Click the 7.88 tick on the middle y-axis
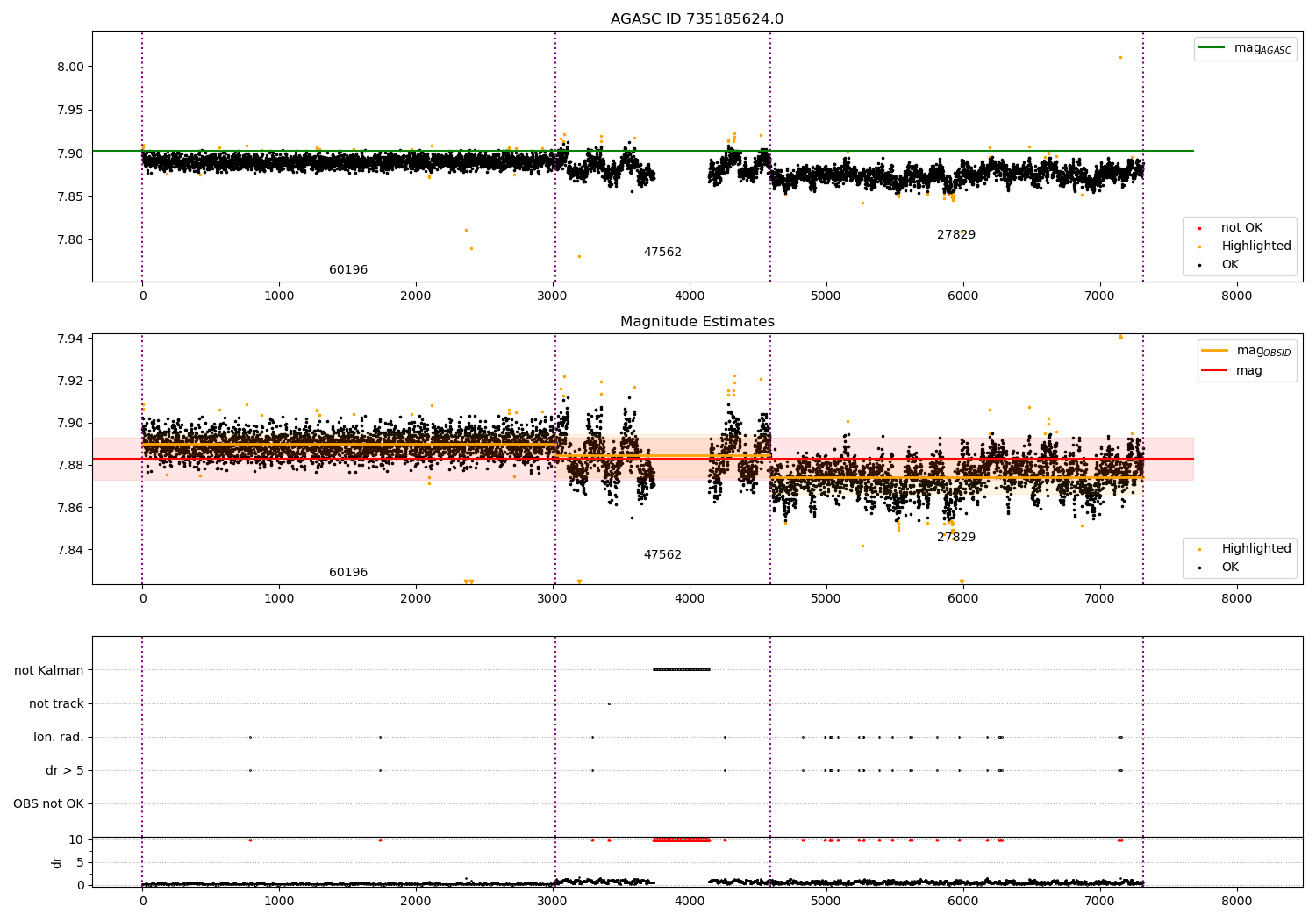The width and height of the screenshot is (1316, 921). coord(70,466)
